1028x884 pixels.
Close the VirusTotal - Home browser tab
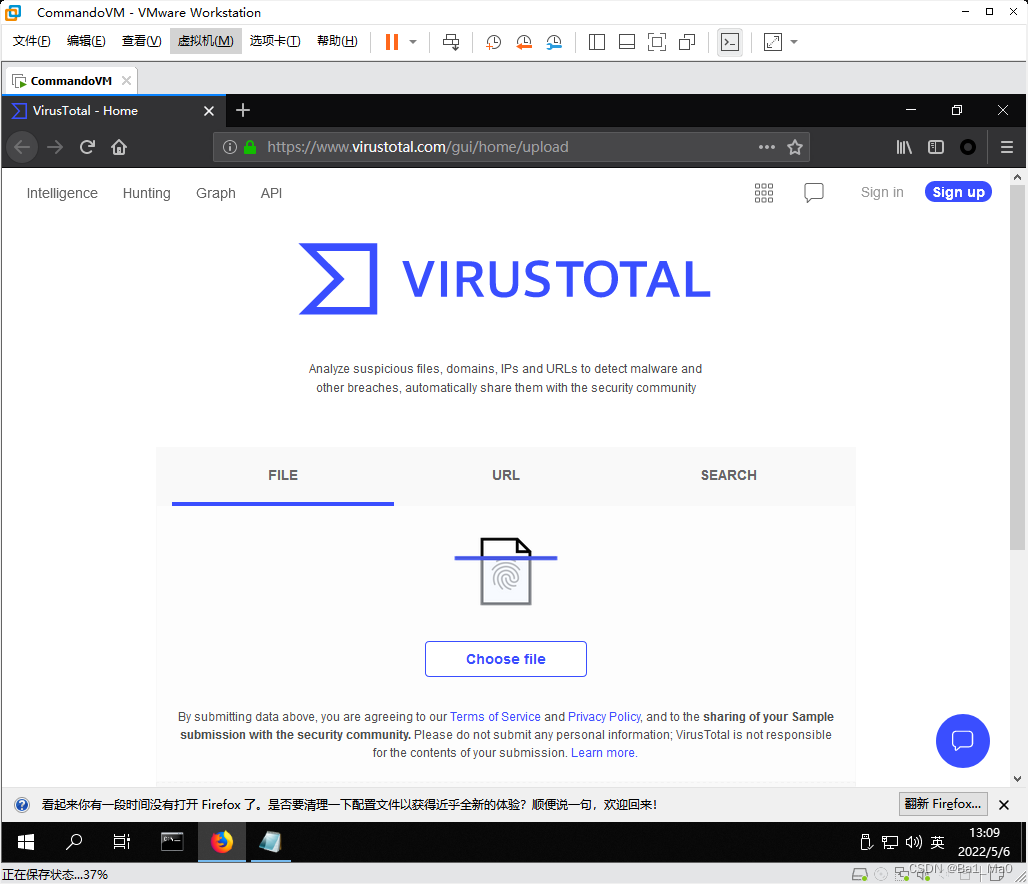pos(208,111)
